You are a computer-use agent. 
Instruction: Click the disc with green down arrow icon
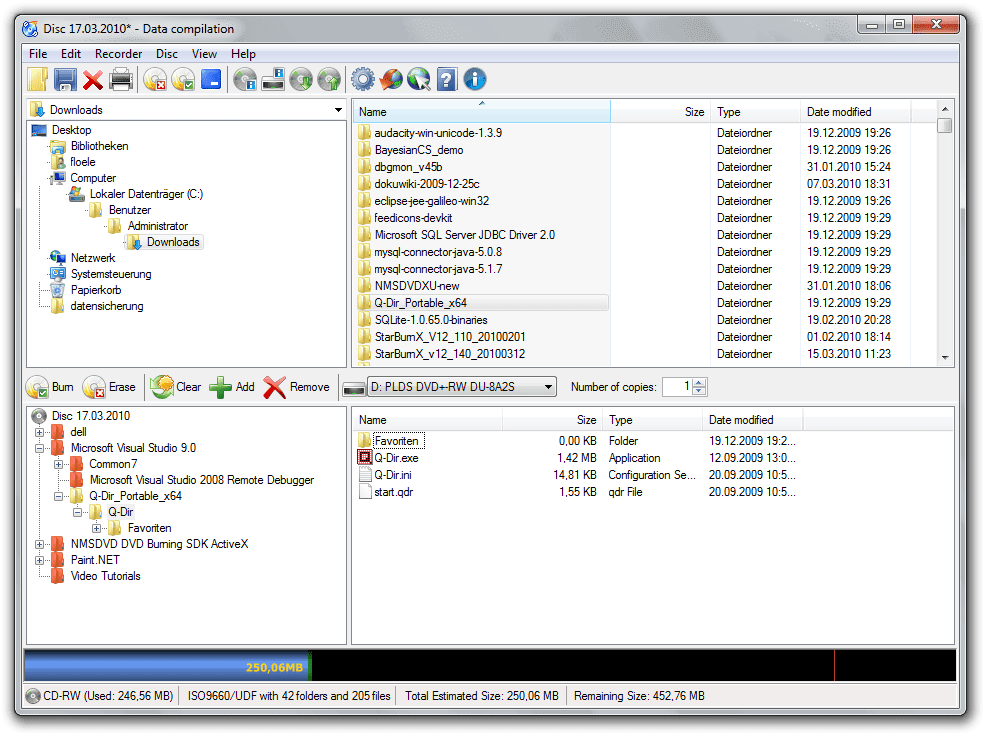[x=301, y=80]
